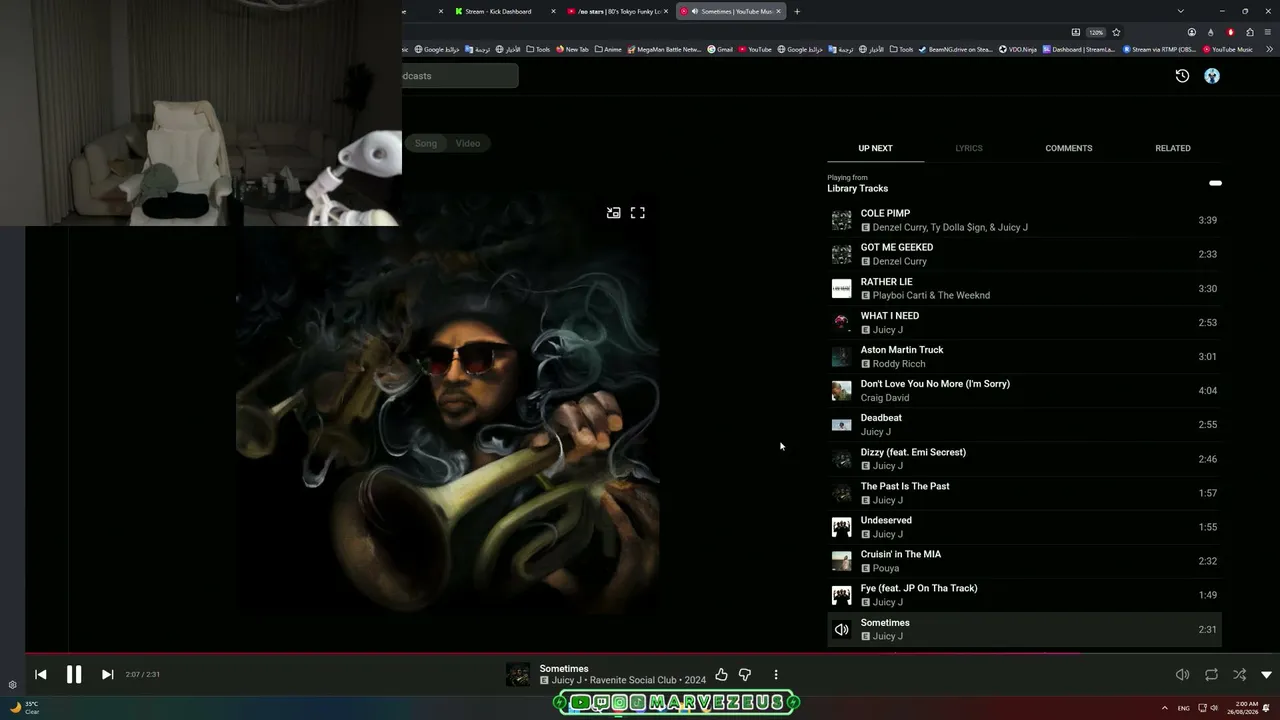Open the RELATED tab
Image resolution: width=1280 pixels, height=720 pixels.
1173,148
